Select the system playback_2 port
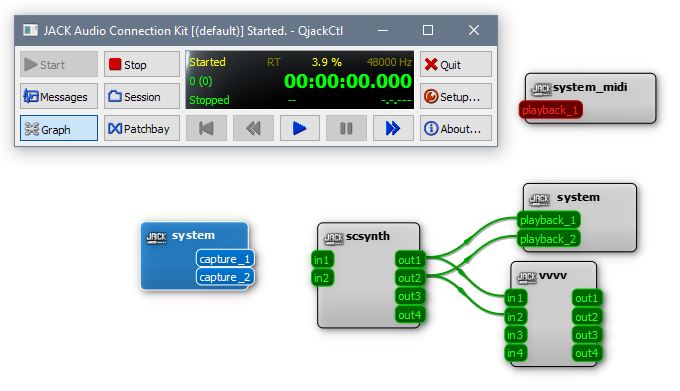 pyautogui.click(x=548, y=239)
